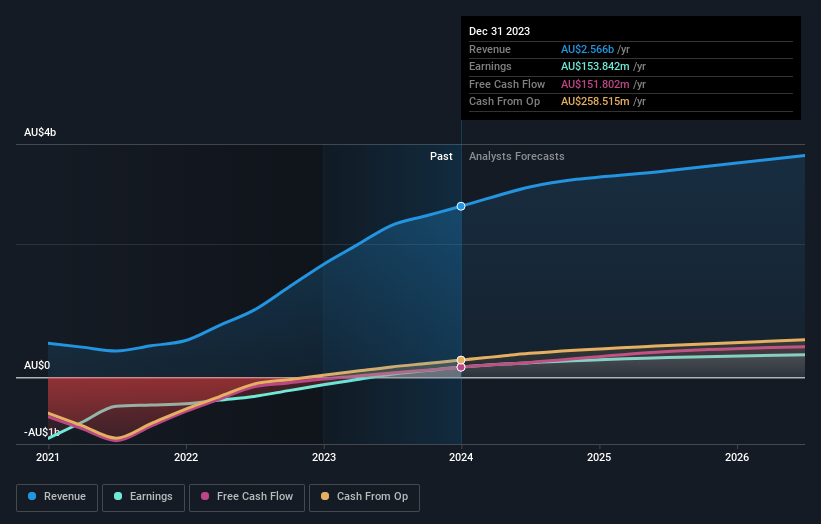The image size is (821, 524).
Task: Select the 2022 x-axis label
Action: pos(186,458)
